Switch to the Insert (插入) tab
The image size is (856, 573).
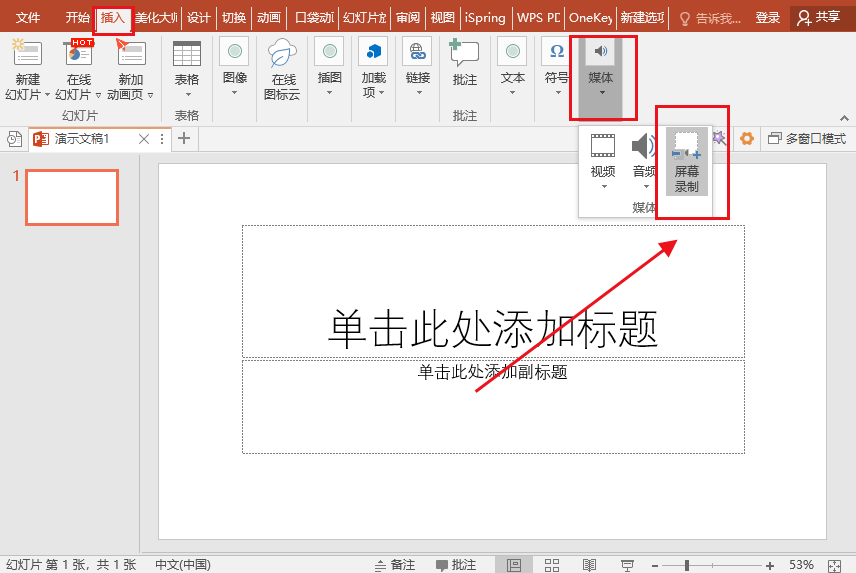point(112,18)
